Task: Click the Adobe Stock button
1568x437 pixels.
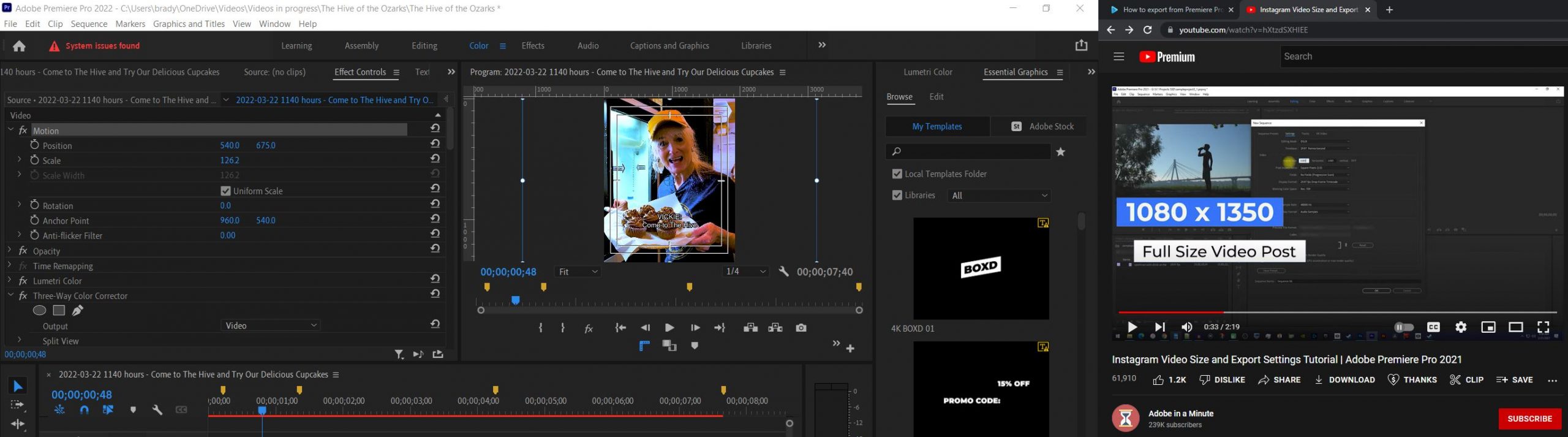Action: pos(1041,126)
